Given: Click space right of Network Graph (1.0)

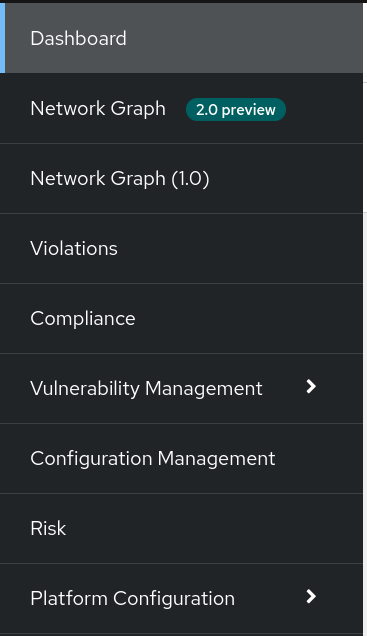Looking at the screenshot, I should [x=286, y=178].
